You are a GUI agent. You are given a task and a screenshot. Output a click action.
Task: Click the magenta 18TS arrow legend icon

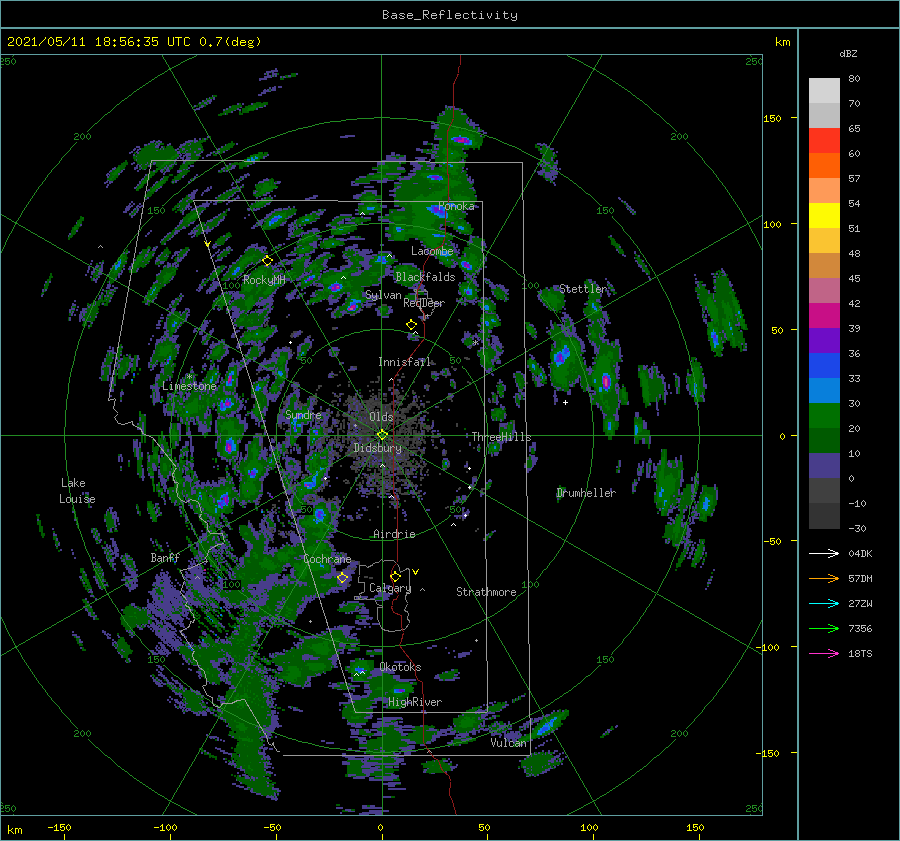(x=824, y=653)
